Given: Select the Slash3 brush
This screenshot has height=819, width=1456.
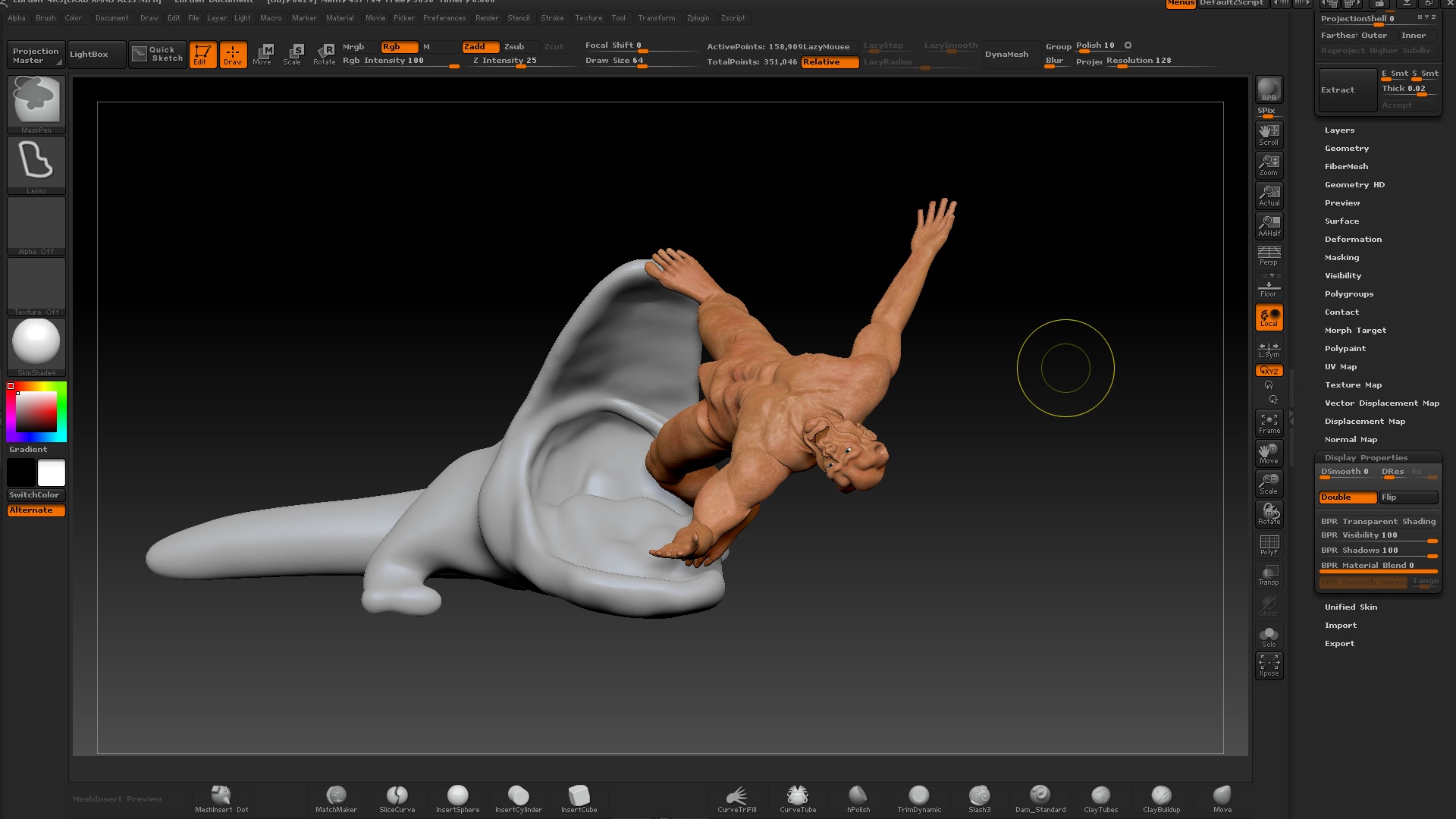Looking at the screenshot, I should (x=979, y=799).
